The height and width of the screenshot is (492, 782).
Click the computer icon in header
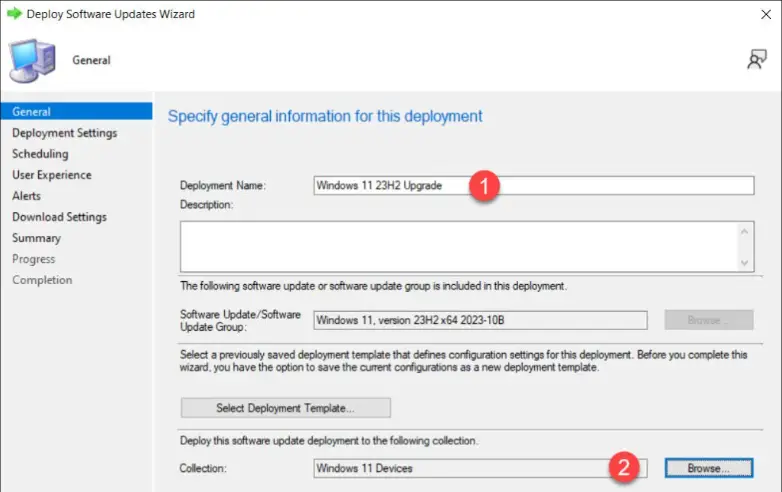[x=32, y=60]
